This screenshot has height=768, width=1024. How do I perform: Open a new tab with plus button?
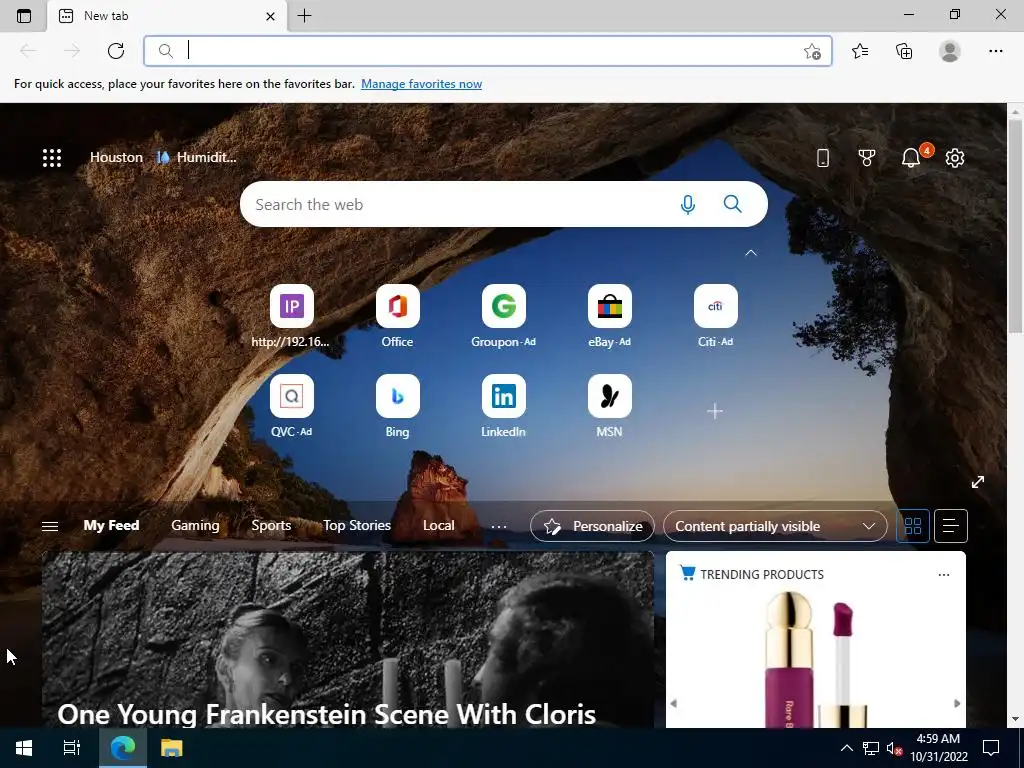pyautogui.click(x=304, y=16)
